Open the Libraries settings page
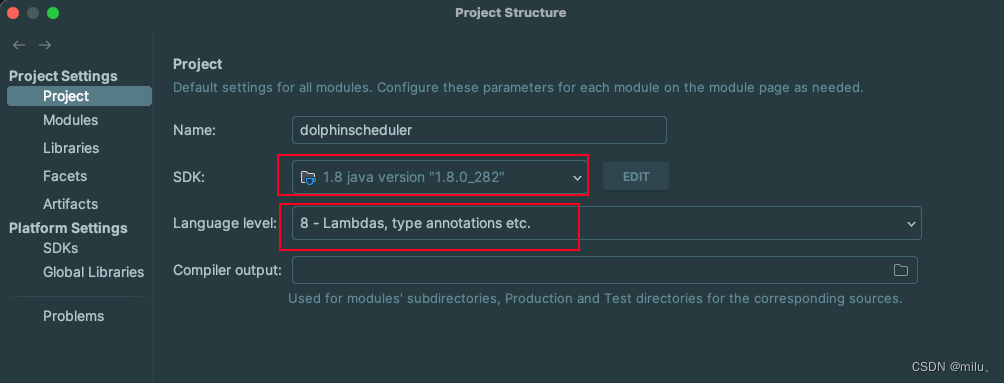This screenshot has width=1004, height=383. click(71, 148)
